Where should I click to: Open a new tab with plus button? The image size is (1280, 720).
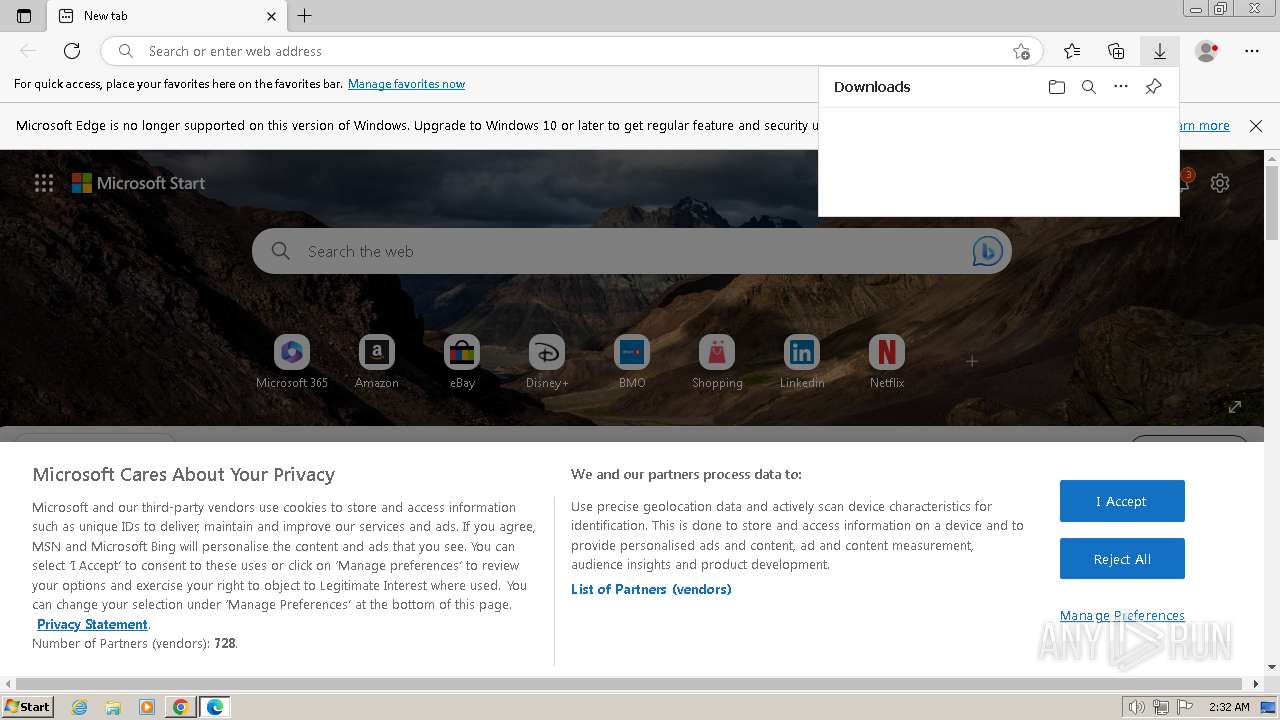tap(305, 16)
